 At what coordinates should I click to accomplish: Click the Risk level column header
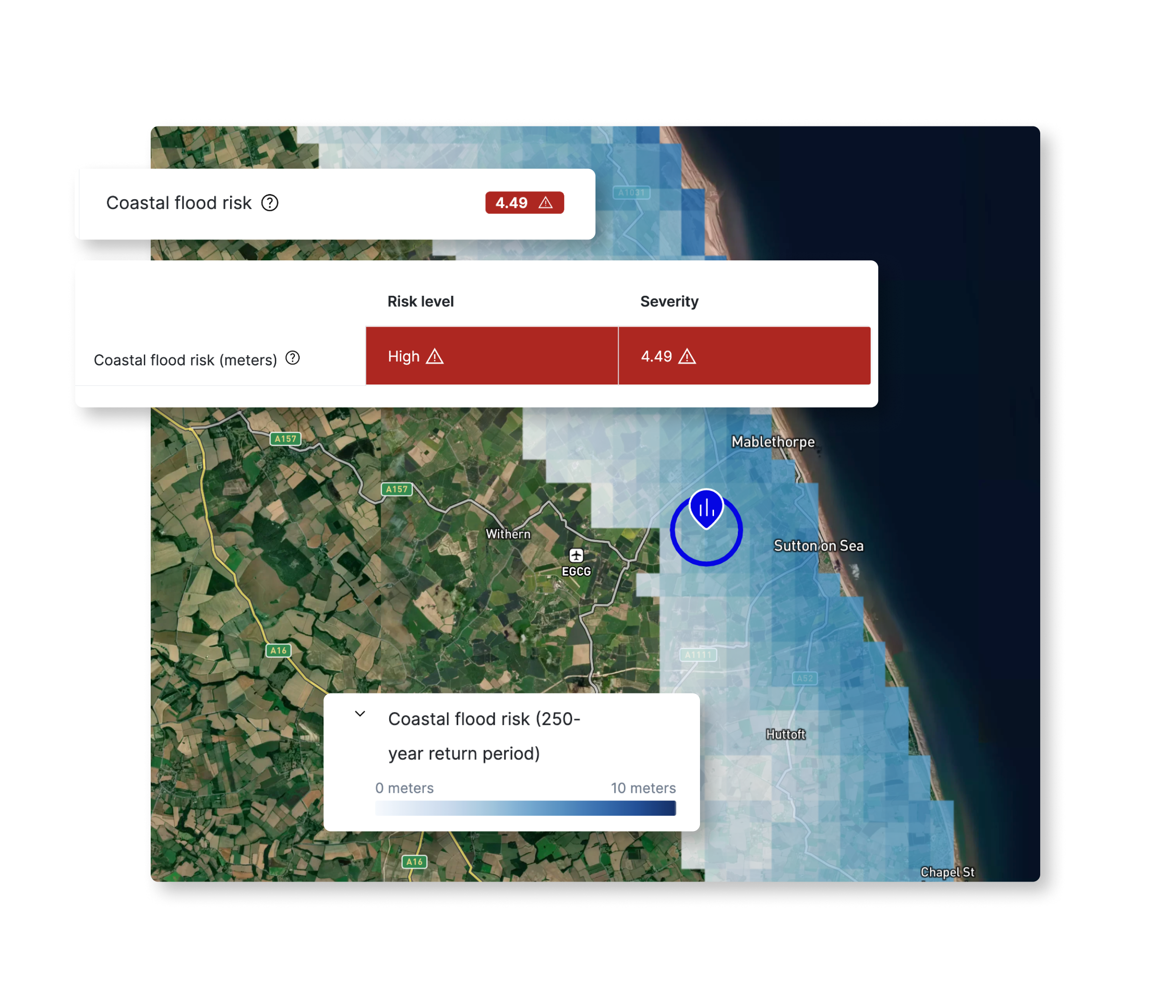point(420,301)
